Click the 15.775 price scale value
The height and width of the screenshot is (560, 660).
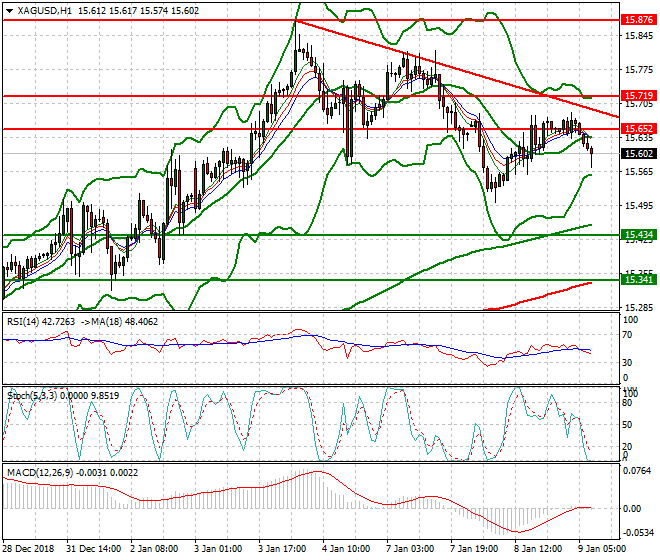pyautogui.click(x=639, y=70)
